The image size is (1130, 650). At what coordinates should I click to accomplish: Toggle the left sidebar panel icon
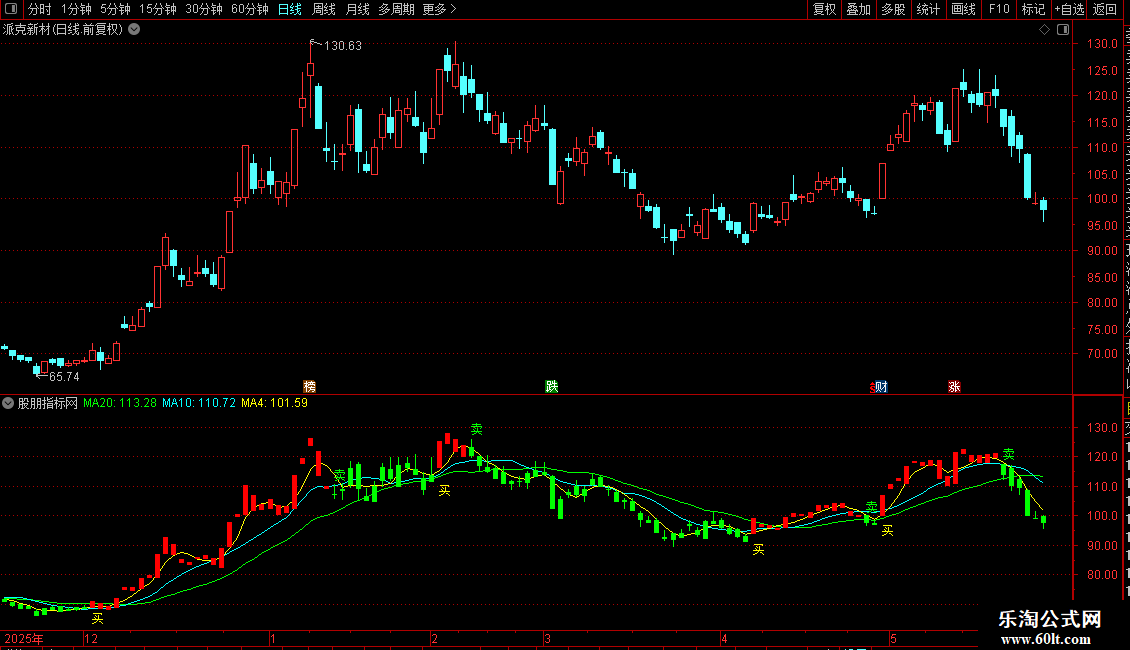click(x=11, y=9)
